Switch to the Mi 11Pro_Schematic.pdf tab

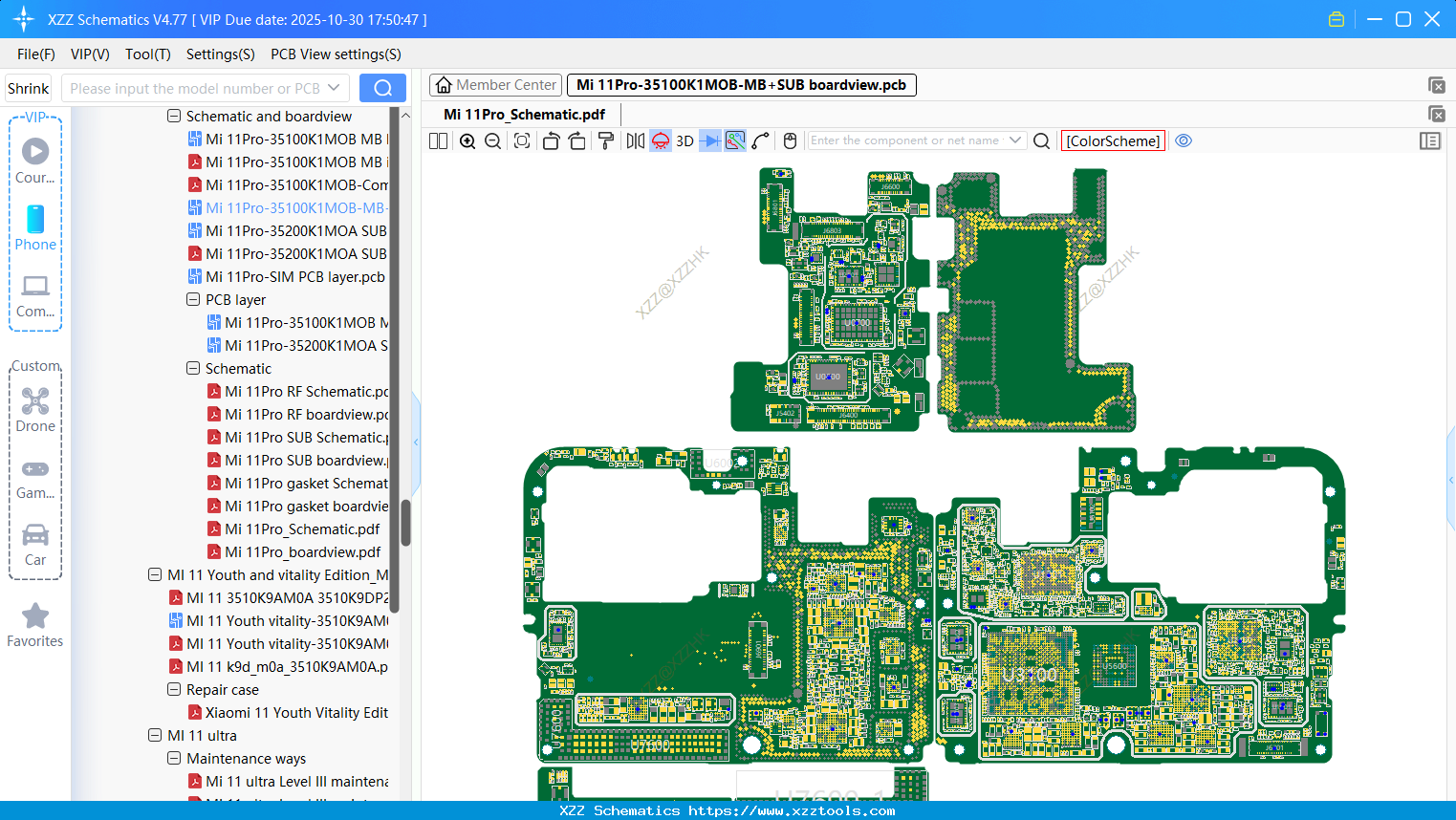pos(524,114)
